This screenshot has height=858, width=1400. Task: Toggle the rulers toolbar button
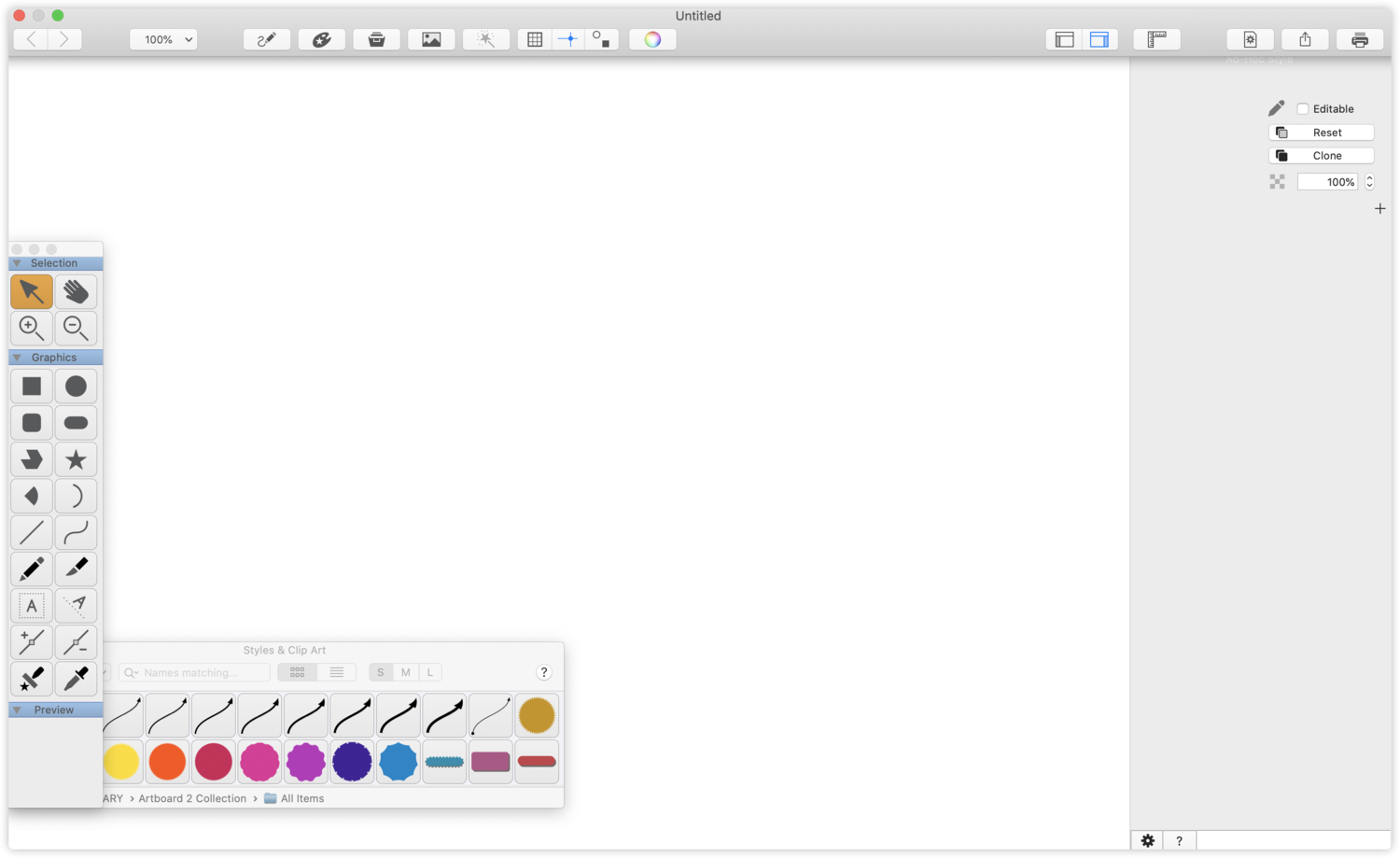[1157, 39]
